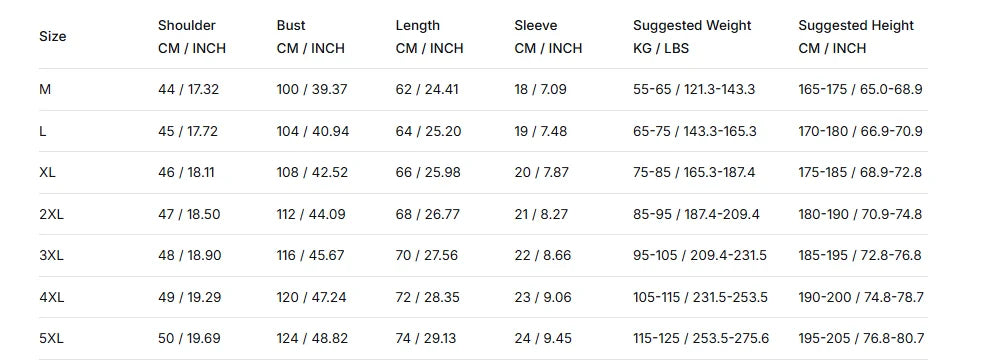Viewport: 982px width, 362px height.
Task: Click the Size column header
Action: pos(53,36)
